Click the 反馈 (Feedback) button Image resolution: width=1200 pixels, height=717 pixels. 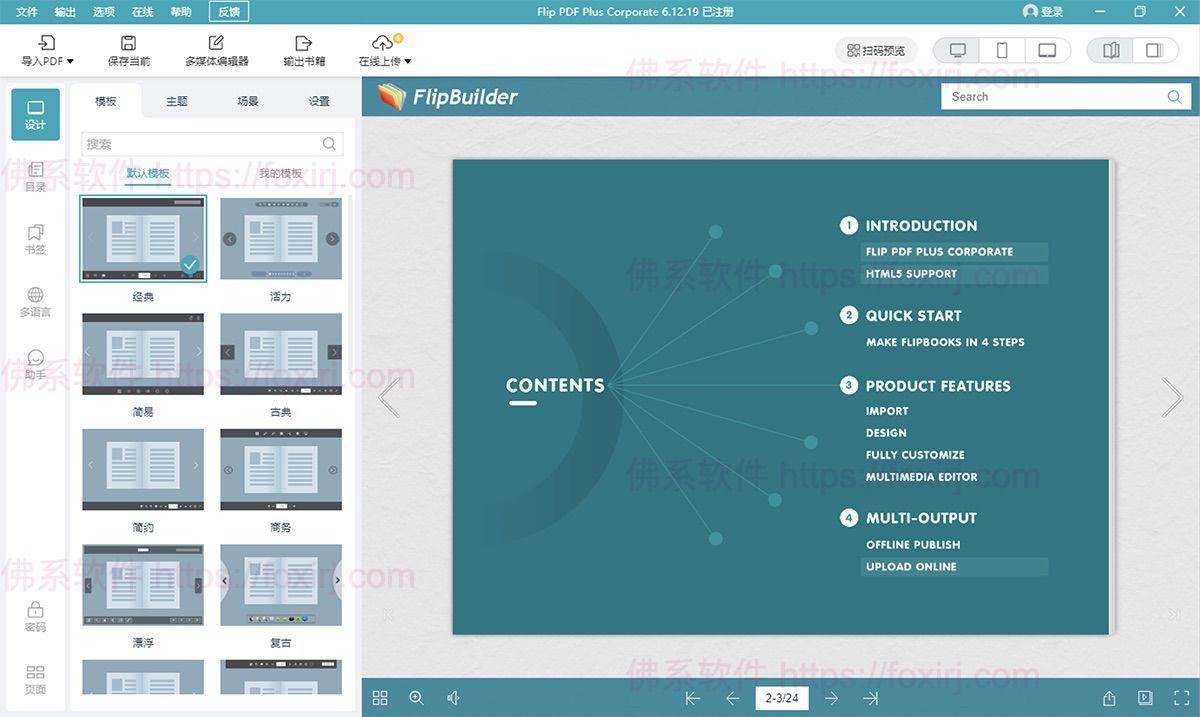tap(228, 12)
